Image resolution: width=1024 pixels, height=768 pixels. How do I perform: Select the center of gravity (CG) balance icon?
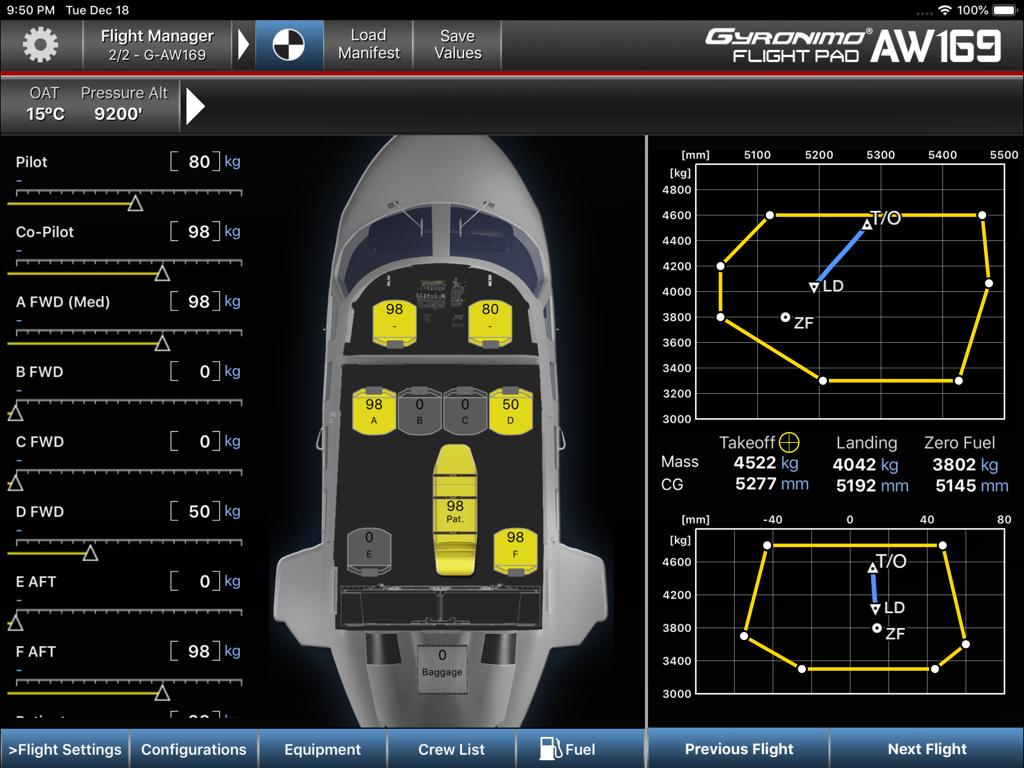point(288,44)
